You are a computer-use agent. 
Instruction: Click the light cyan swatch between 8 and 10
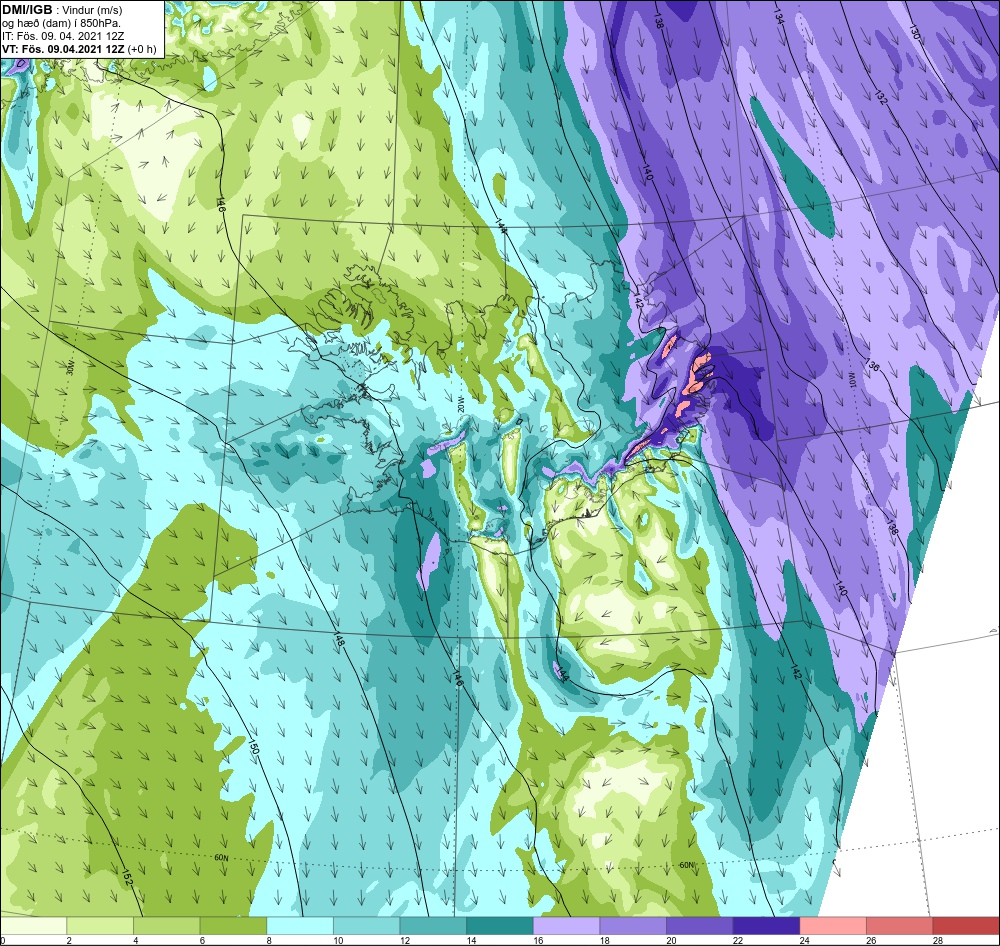[300, 926]
